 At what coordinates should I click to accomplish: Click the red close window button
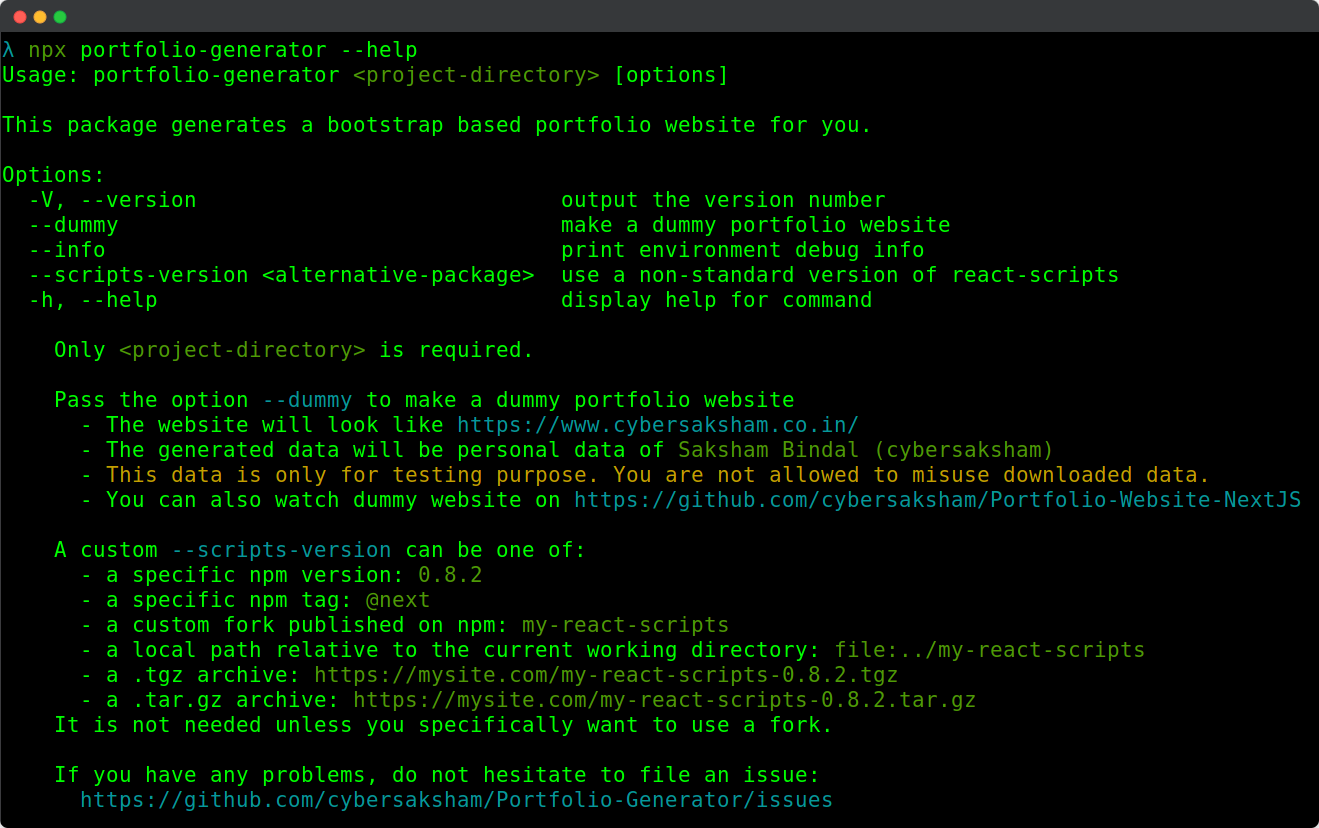point(20,17)
